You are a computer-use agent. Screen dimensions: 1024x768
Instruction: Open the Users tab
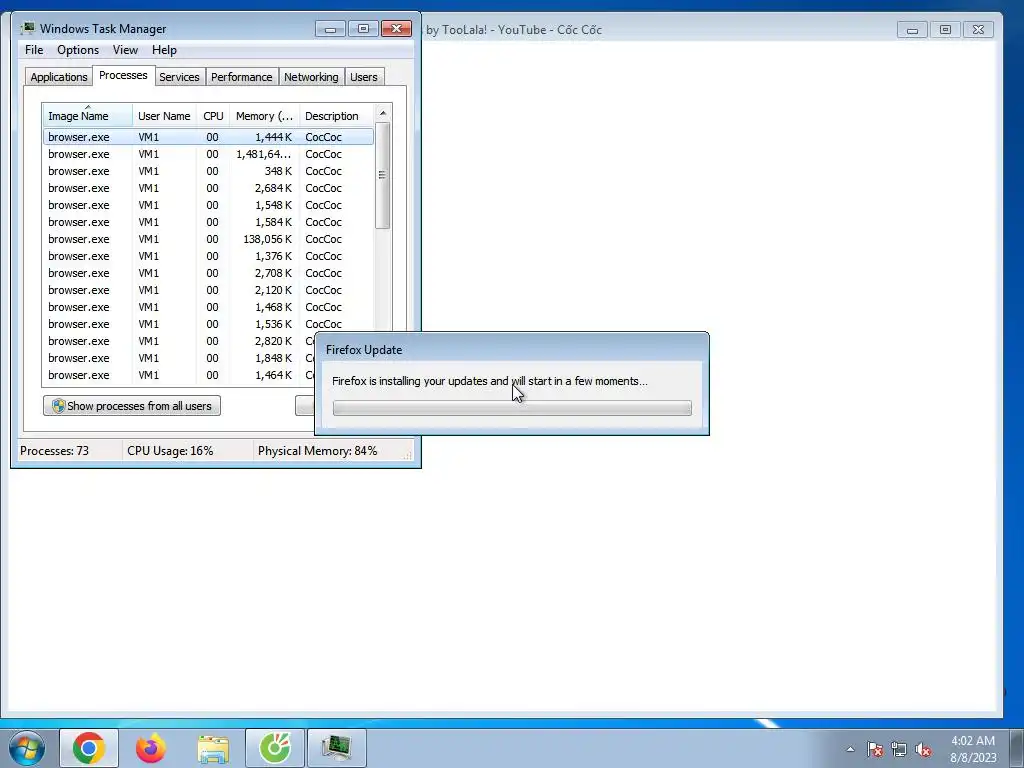pyautogui.click(x=364, y=77)
